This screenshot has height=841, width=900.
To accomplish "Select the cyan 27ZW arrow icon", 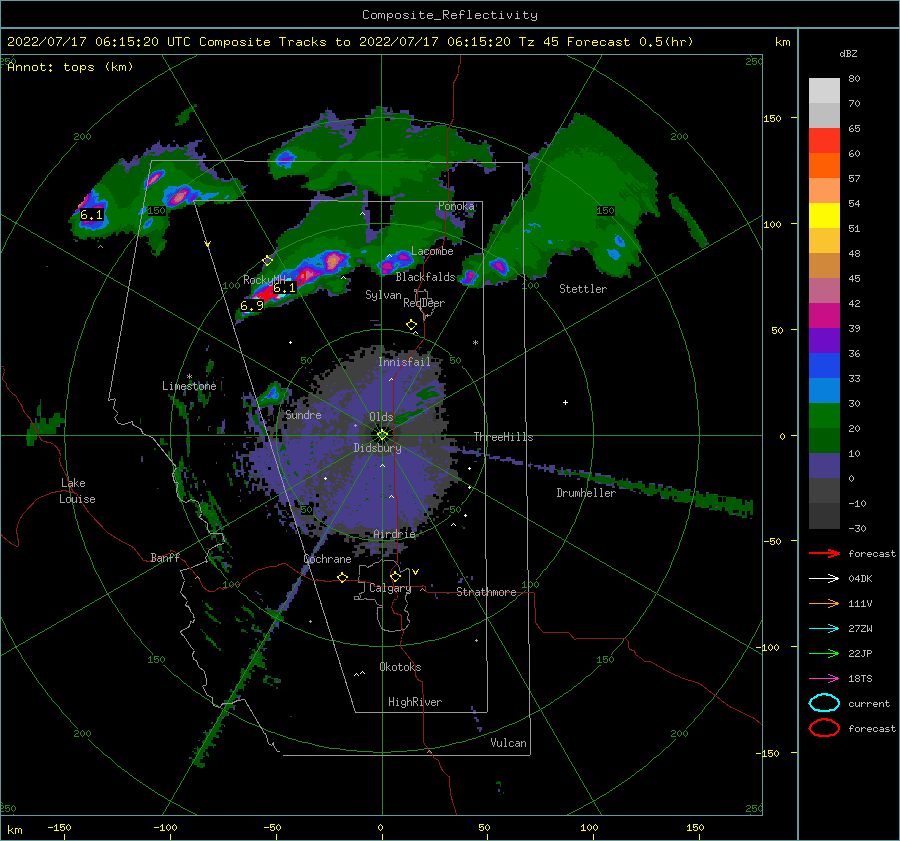I will (824, 629).
